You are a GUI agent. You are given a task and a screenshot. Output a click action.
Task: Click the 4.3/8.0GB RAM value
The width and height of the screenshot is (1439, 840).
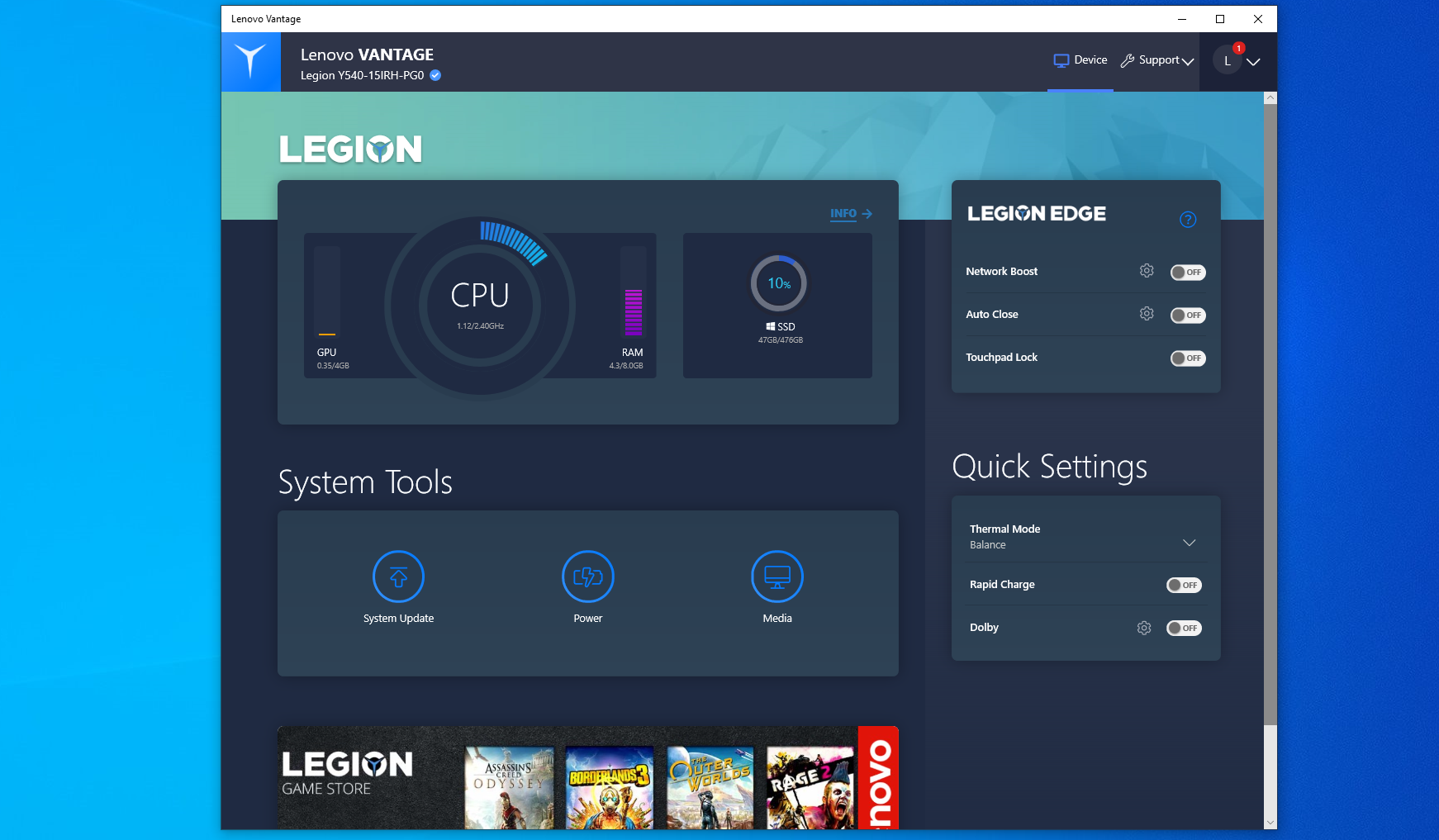pyautogui.click(x=626, y=366)
